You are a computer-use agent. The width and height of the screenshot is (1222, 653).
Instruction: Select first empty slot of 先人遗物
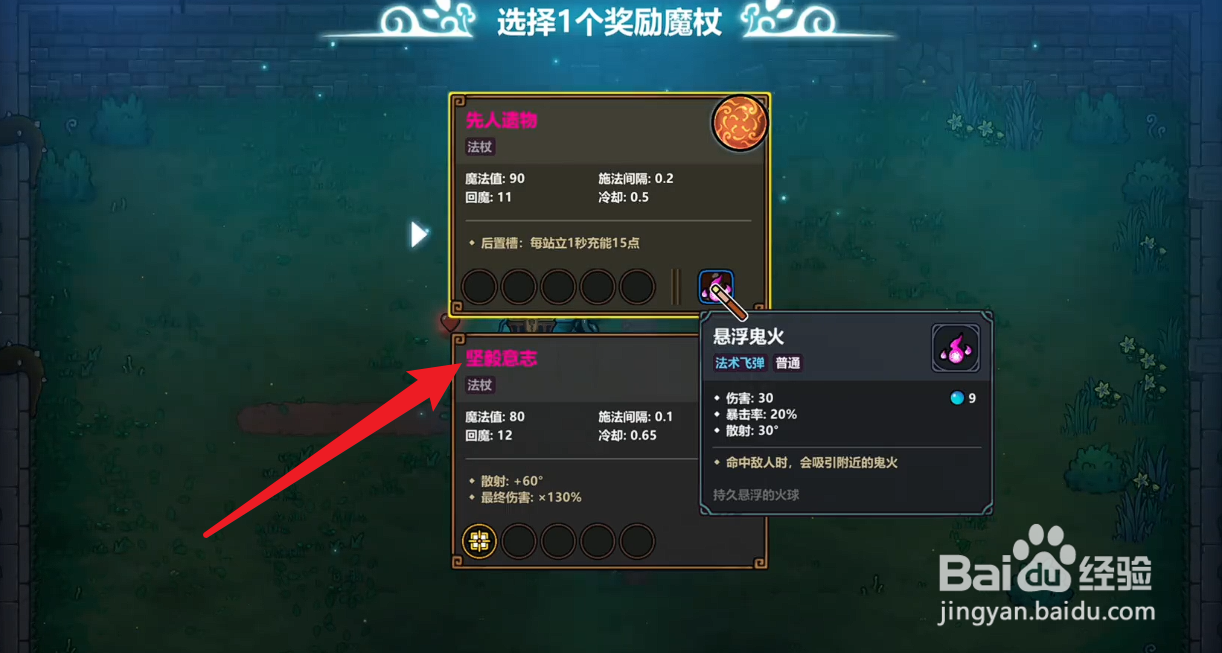click(480, 287)
